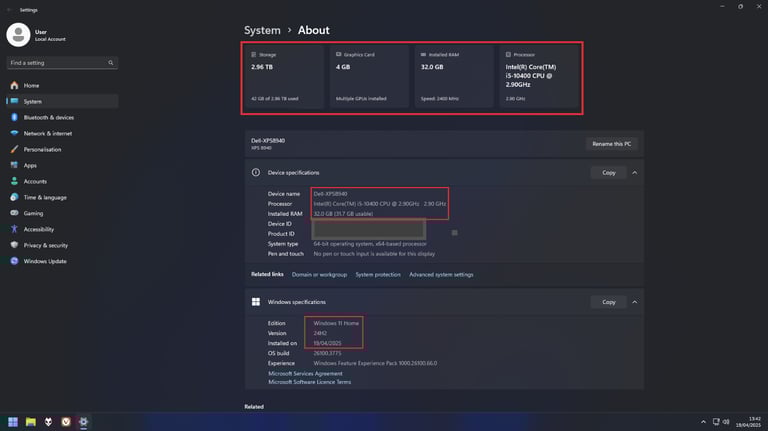Screen dimensions: 768x431
Task: Open System protection link
Action: (x=378, y=275)
